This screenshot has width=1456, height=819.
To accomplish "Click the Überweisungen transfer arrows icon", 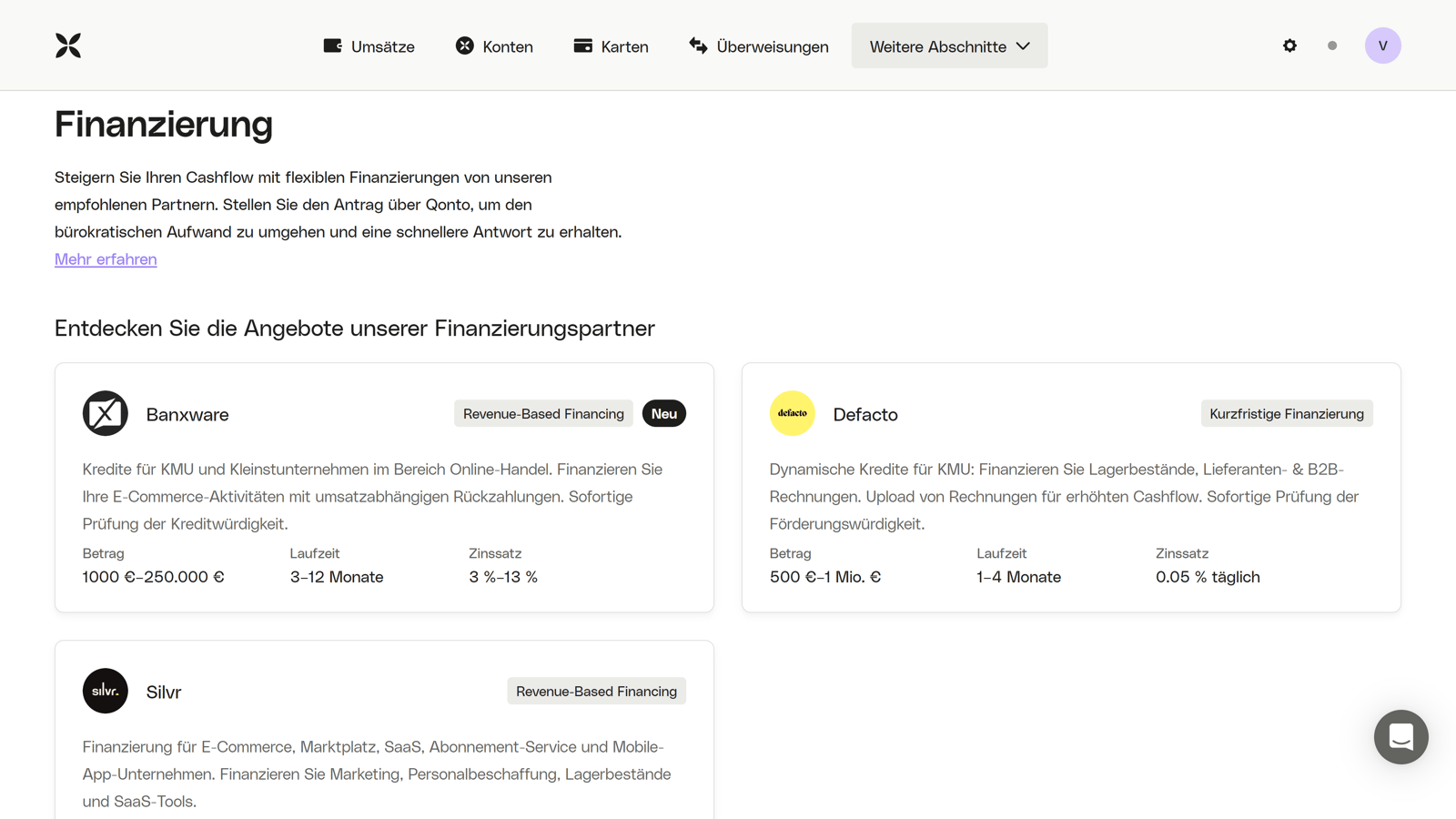I will (697, 45).
